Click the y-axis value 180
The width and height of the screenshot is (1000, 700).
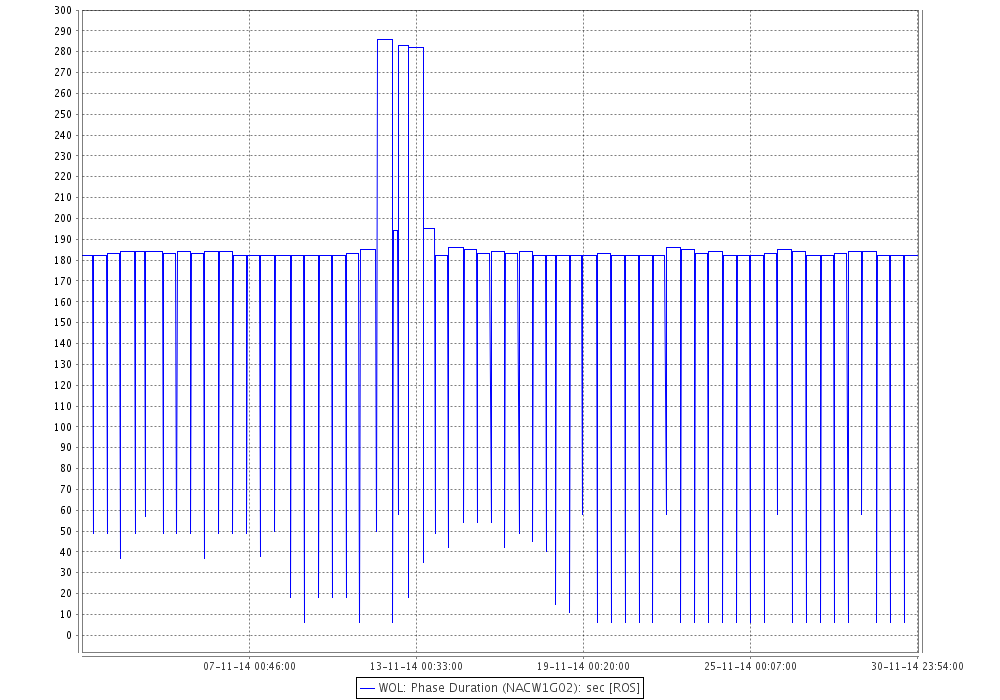(x=63, y=260)
